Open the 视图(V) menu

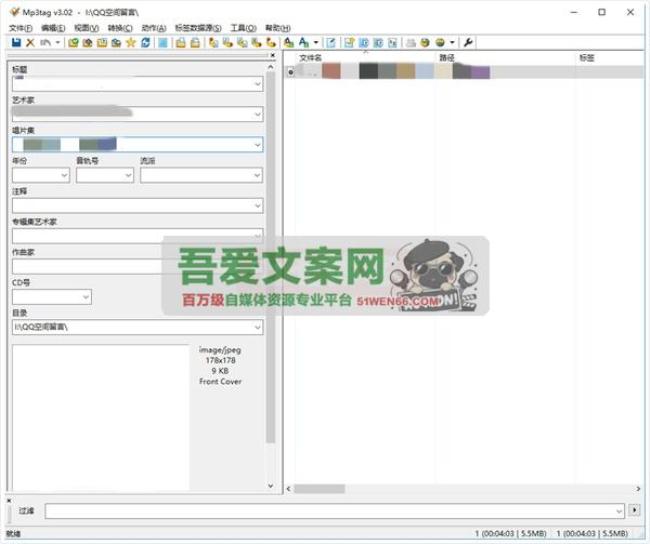tap(86, 28)
